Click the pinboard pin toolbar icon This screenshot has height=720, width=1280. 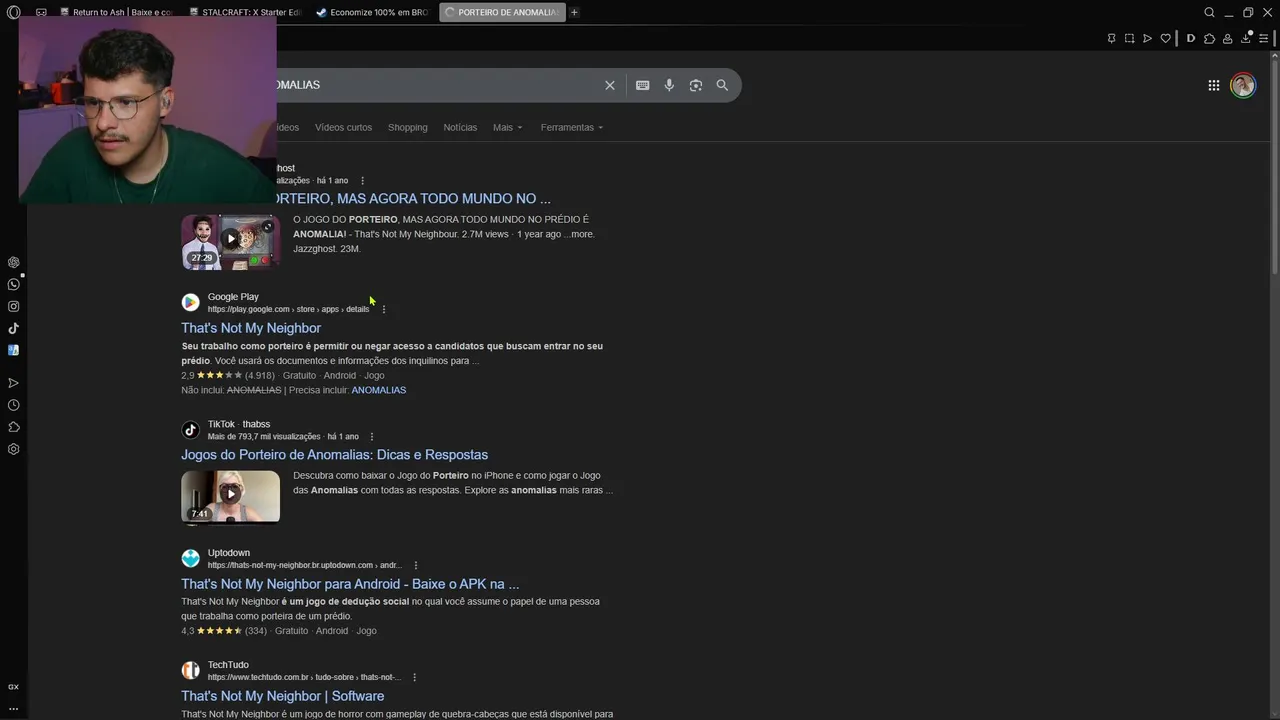pos(1111,38)
